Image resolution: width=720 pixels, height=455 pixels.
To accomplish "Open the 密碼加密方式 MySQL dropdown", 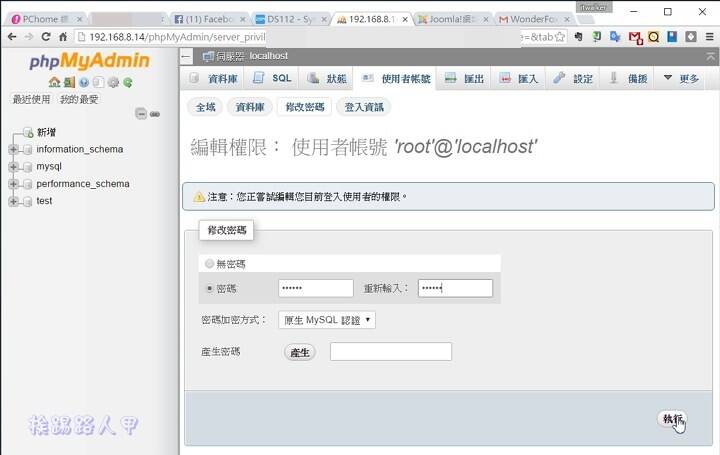I will coord(327,320).
